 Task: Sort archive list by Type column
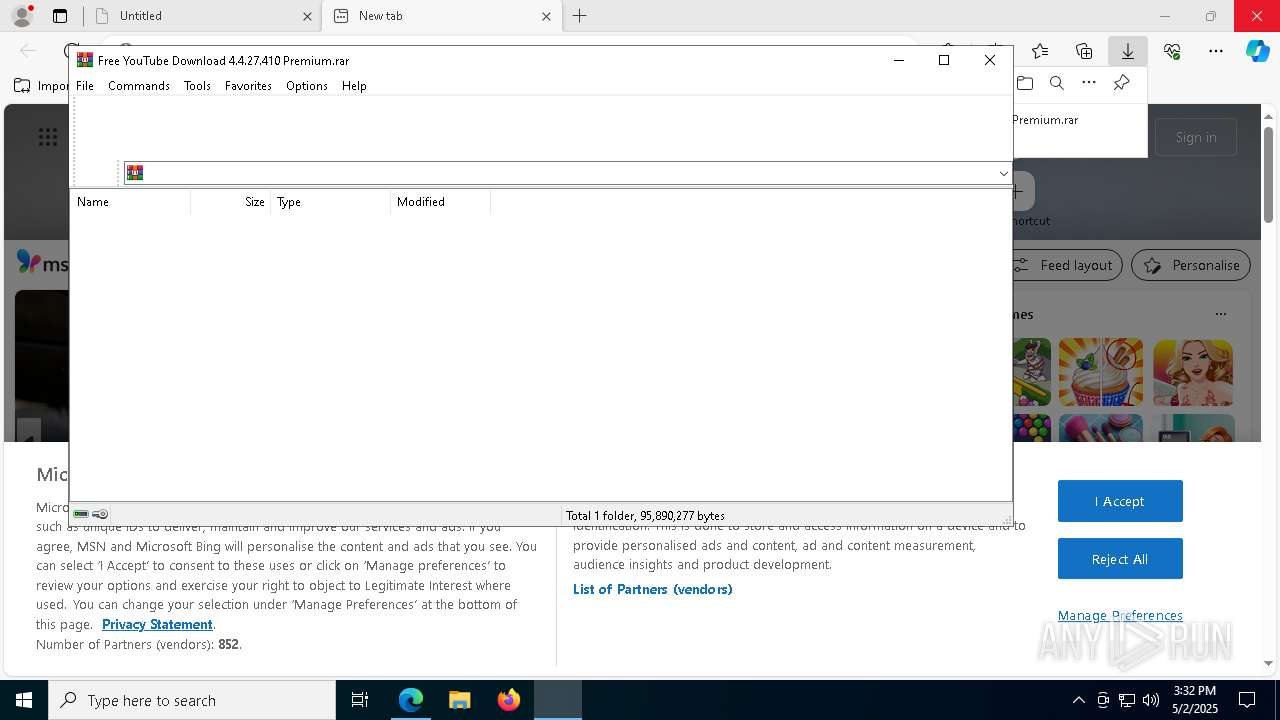tap(331, 202)
